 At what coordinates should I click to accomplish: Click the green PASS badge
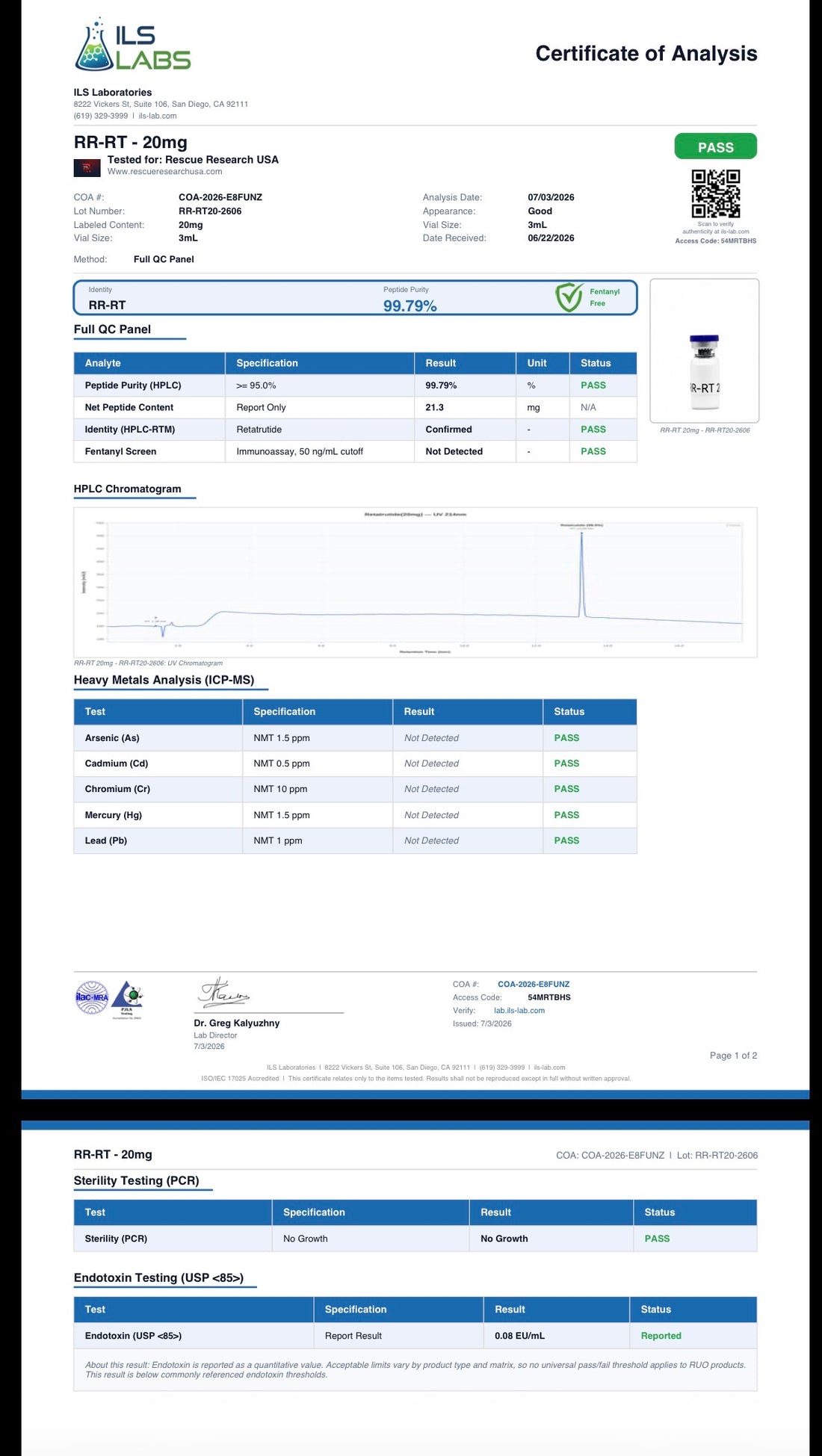pyautogui.click(x=715, y=146)
